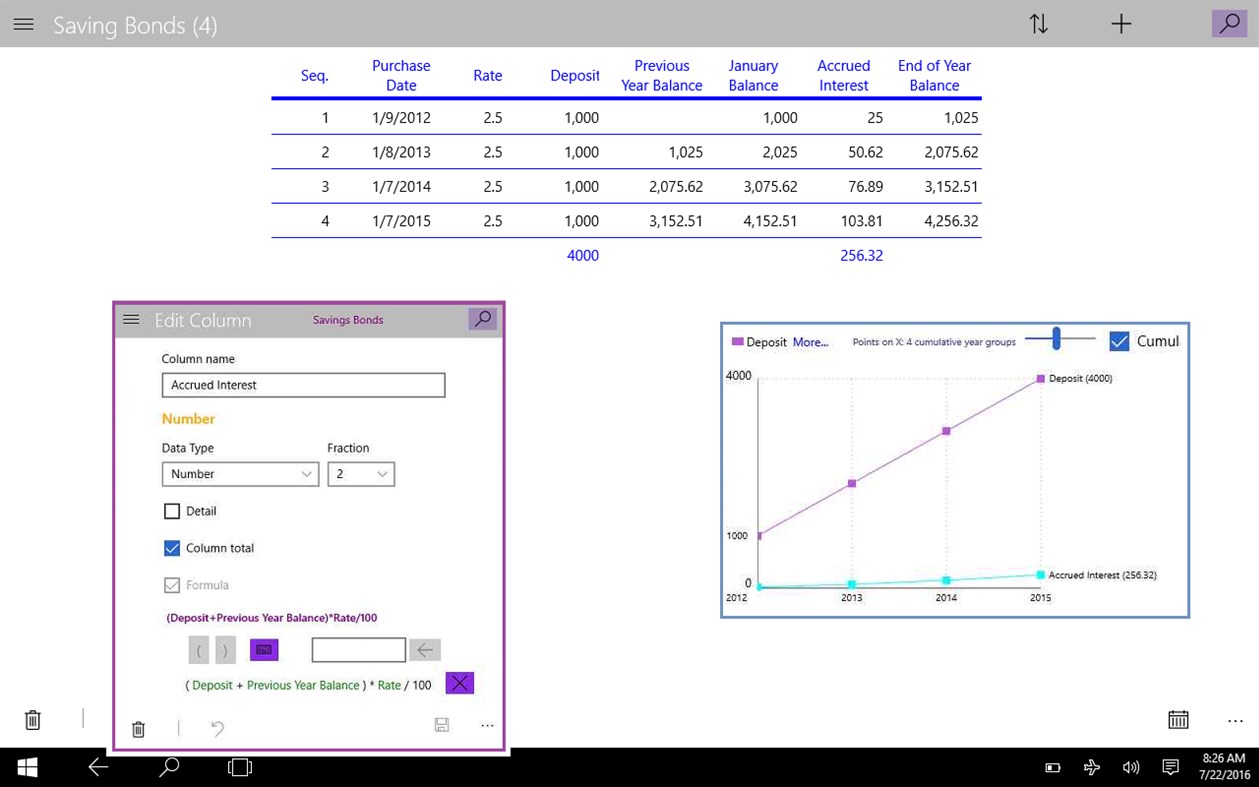Remove the formula with the purple X button
Viewport: 1259px width, 787px height.
pos(459,683)
